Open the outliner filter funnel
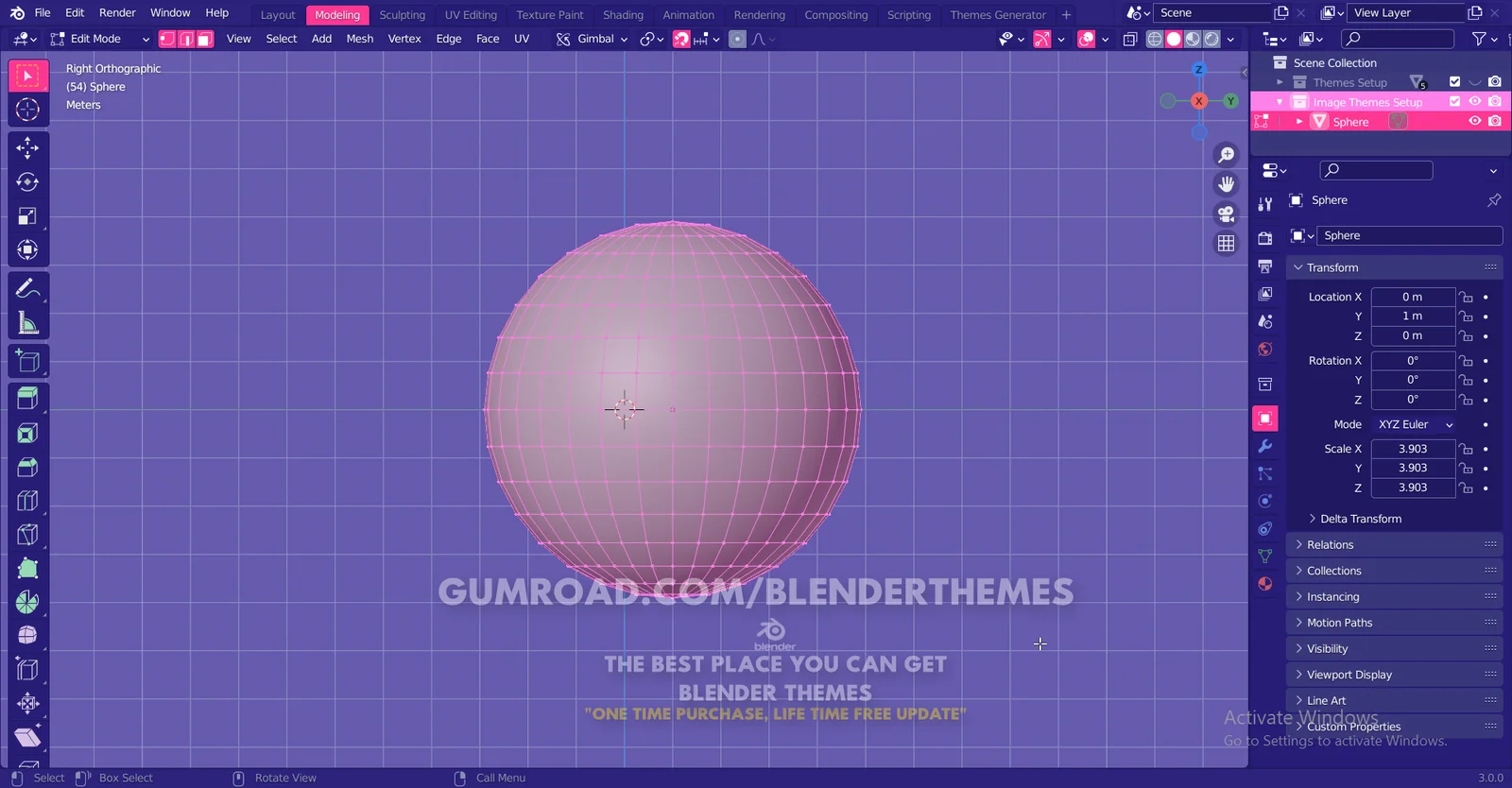This screenshot has height=788, width=1512. (x=1479, y=39)
